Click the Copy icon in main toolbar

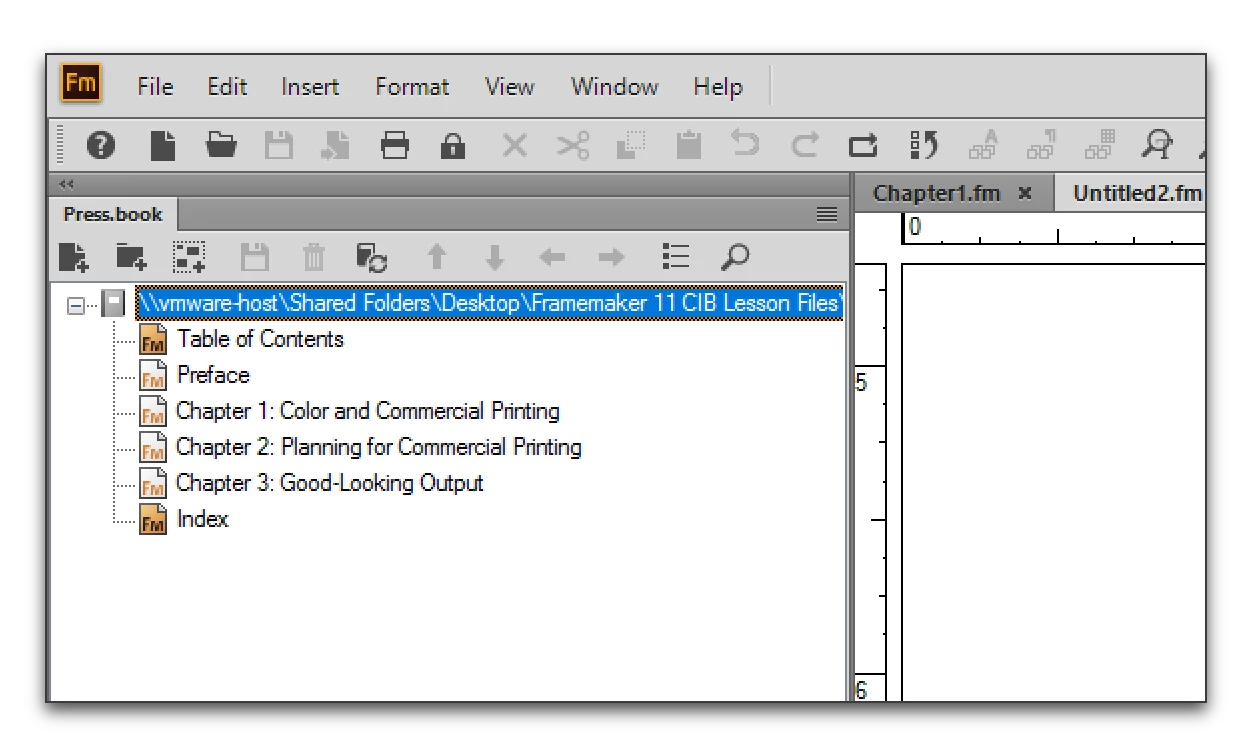click(x=631, y=146)
